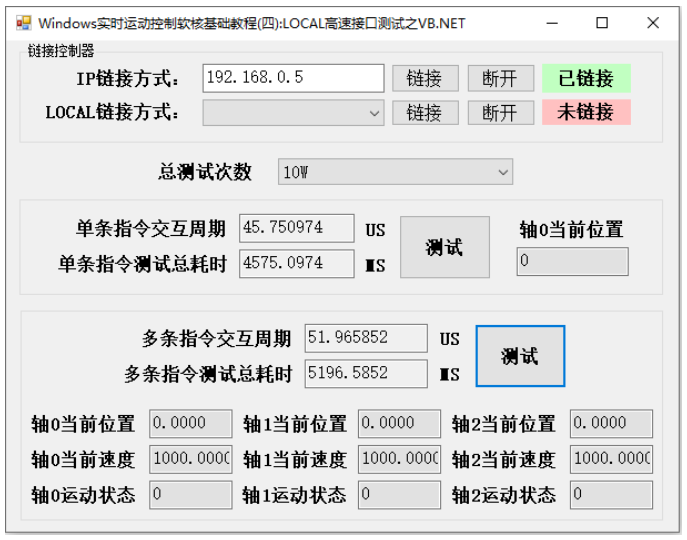Click the 轴1当前位置 field showing 0.0000

click(x=399, y=423)
